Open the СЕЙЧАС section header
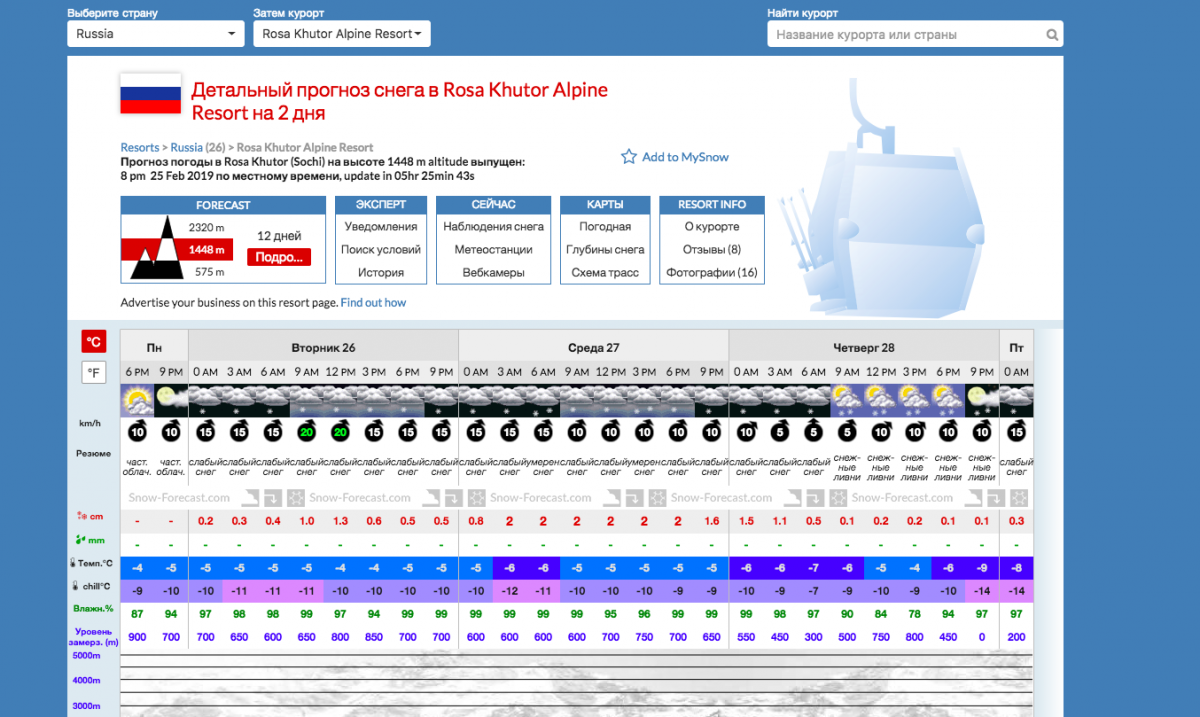The width and height of the screenshot is (1200, 717). click(494, 205)
